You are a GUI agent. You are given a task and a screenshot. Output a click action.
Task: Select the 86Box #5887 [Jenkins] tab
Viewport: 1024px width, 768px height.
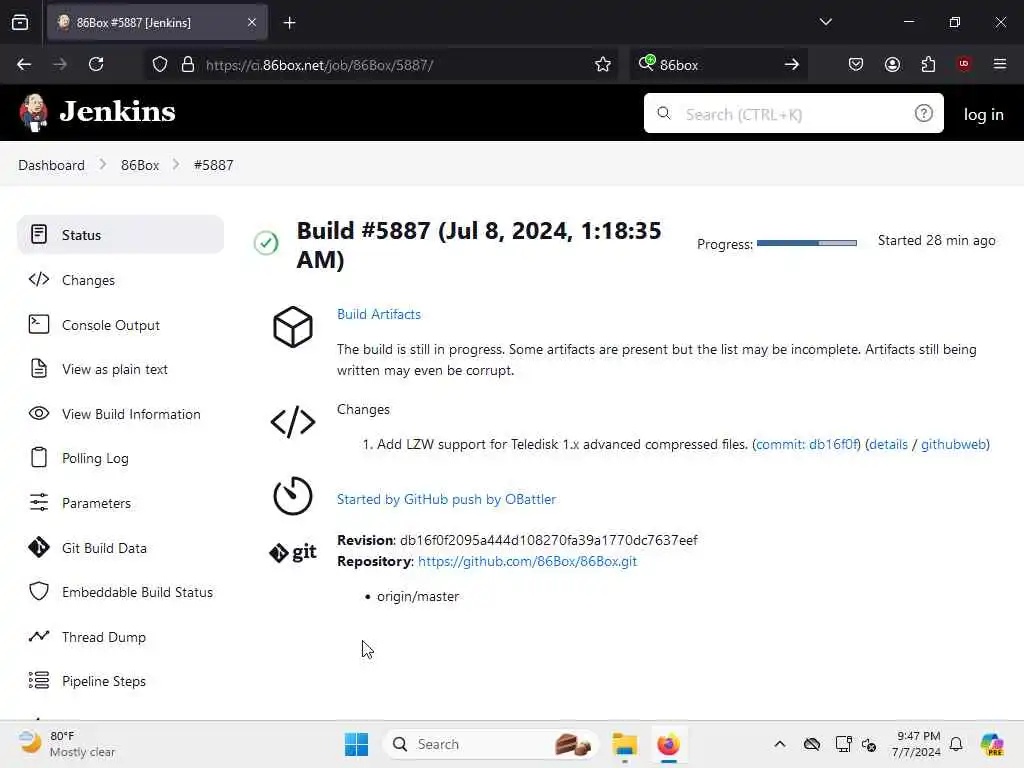tap(157, 22)
